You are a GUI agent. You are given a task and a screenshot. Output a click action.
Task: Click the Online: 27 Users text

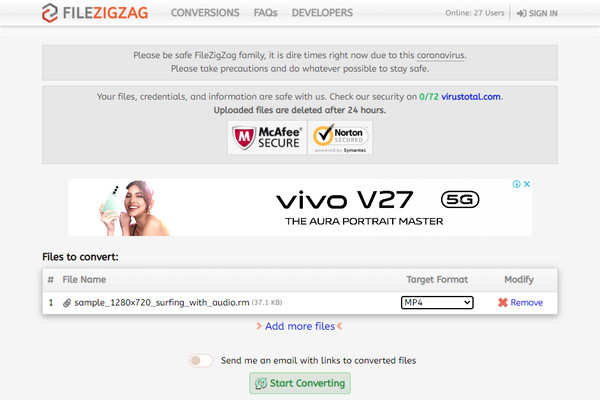click(474, 13)
